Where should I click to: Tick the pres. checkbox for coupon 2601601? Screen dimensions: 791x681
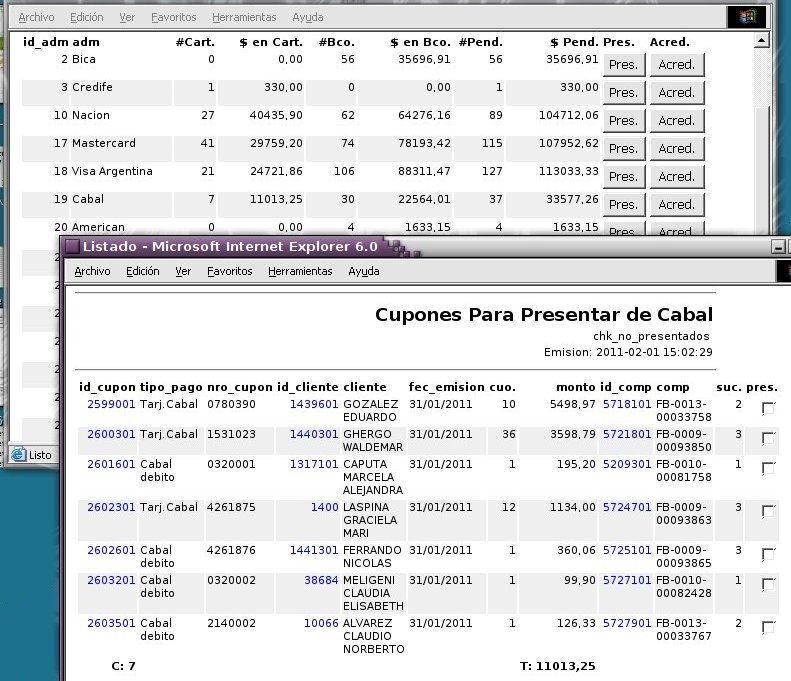click(x=768, y=468)
